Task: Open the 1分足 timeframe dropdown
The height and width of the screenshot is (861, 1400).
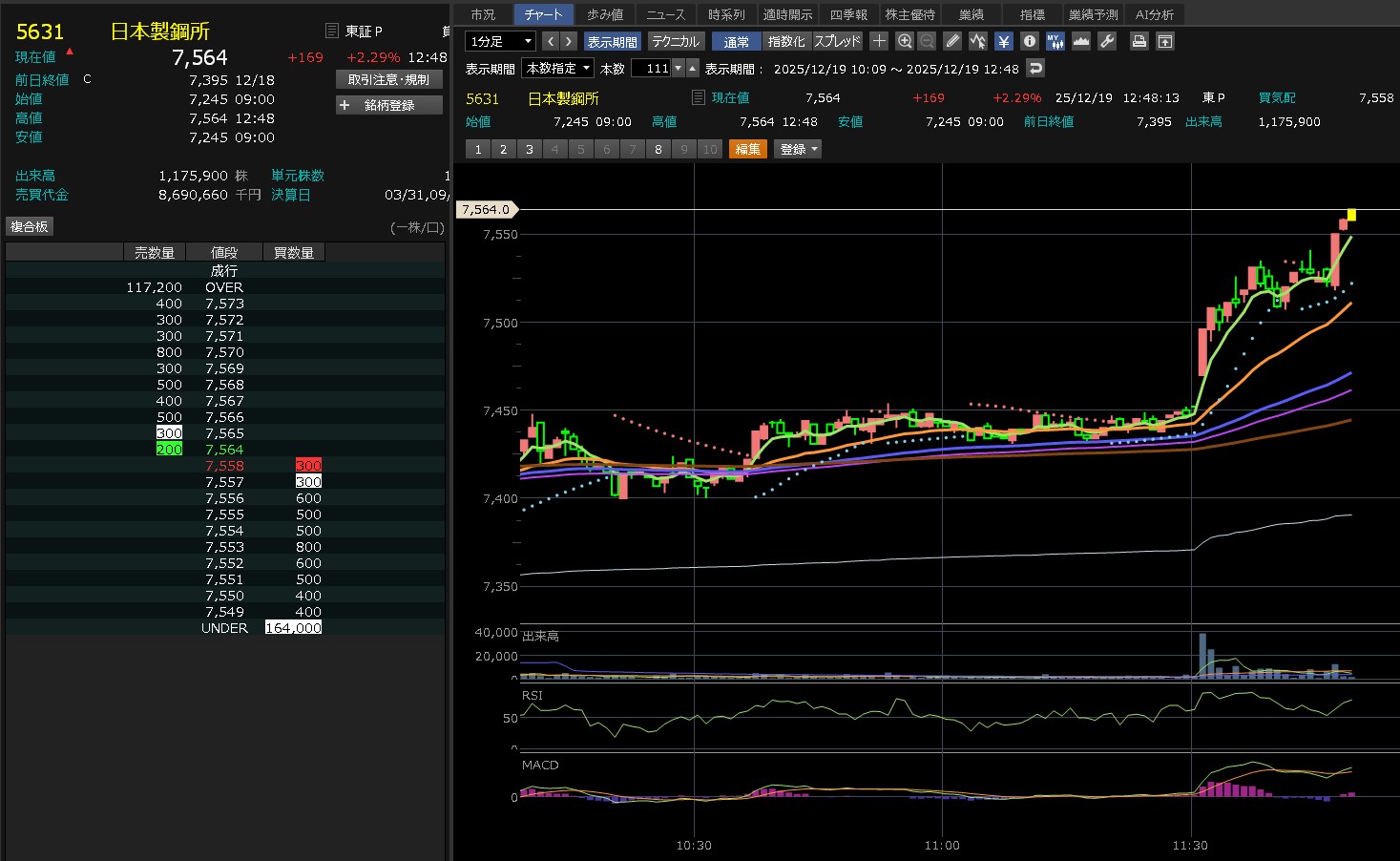Action: click(x=500, y=41)
